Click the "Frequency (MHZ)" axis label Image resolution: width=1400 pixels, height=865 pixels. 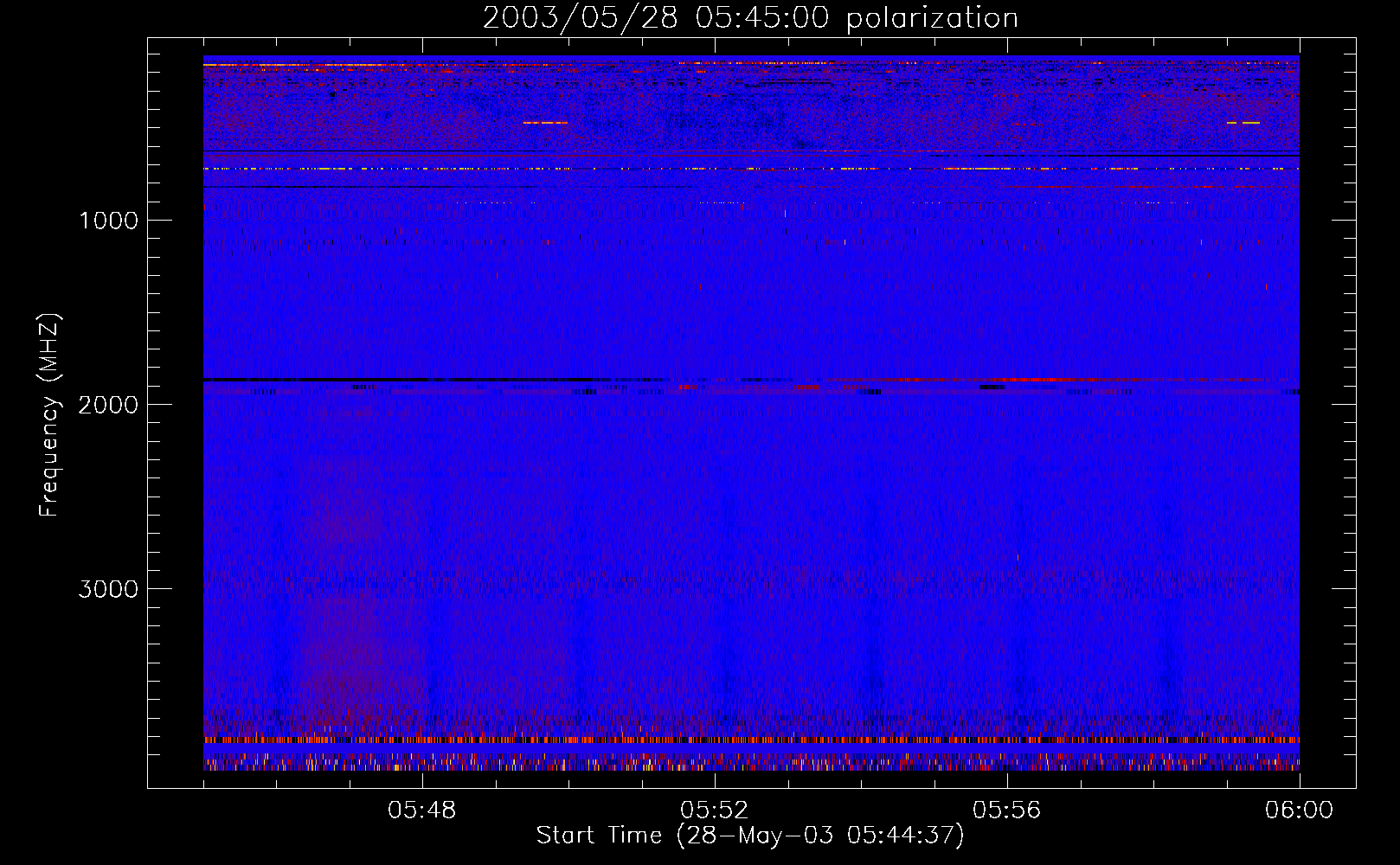(x=49, y=416)
